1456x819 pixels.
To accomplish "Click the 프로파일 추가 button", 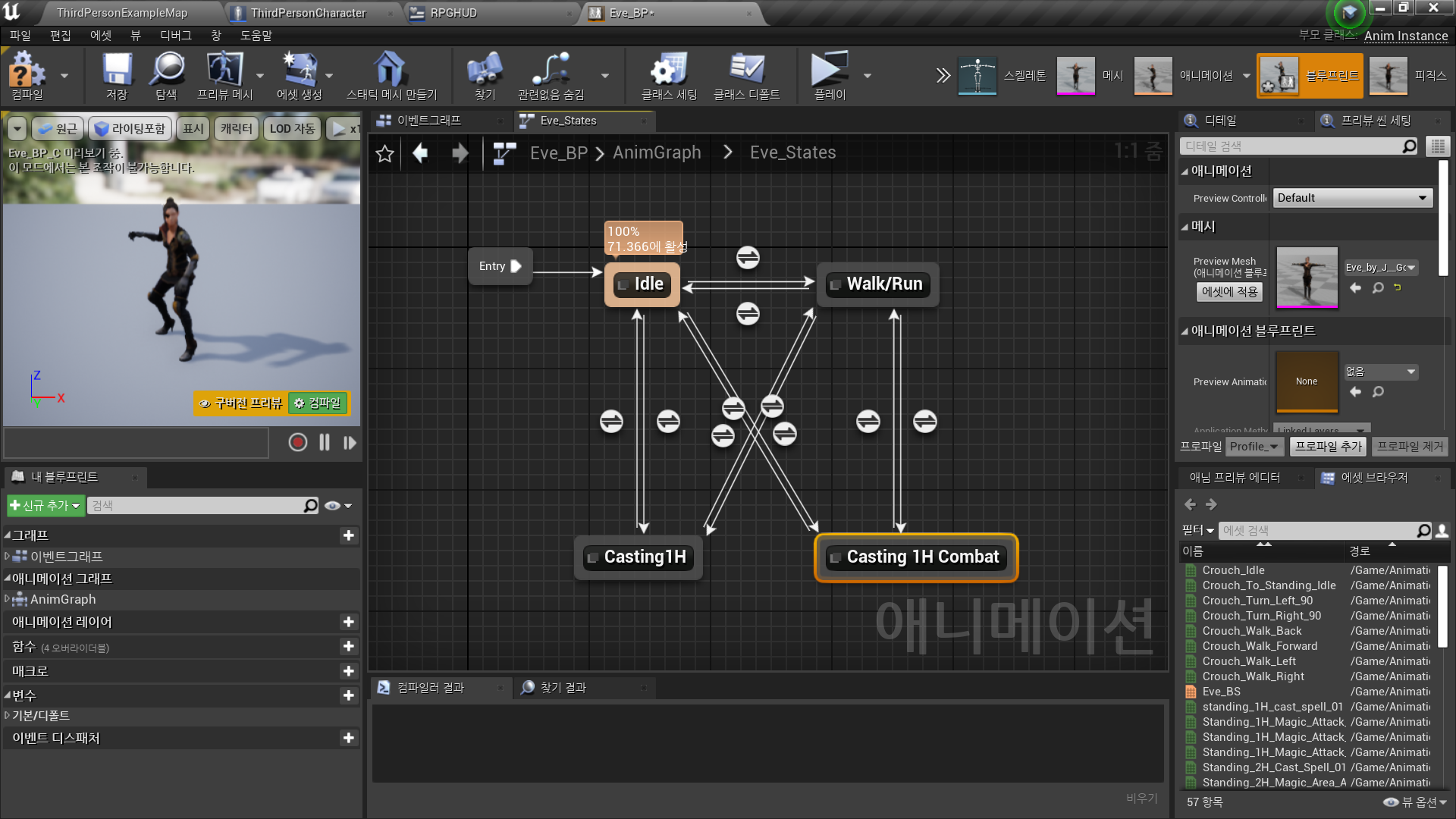I will [x=1328, y=447].
